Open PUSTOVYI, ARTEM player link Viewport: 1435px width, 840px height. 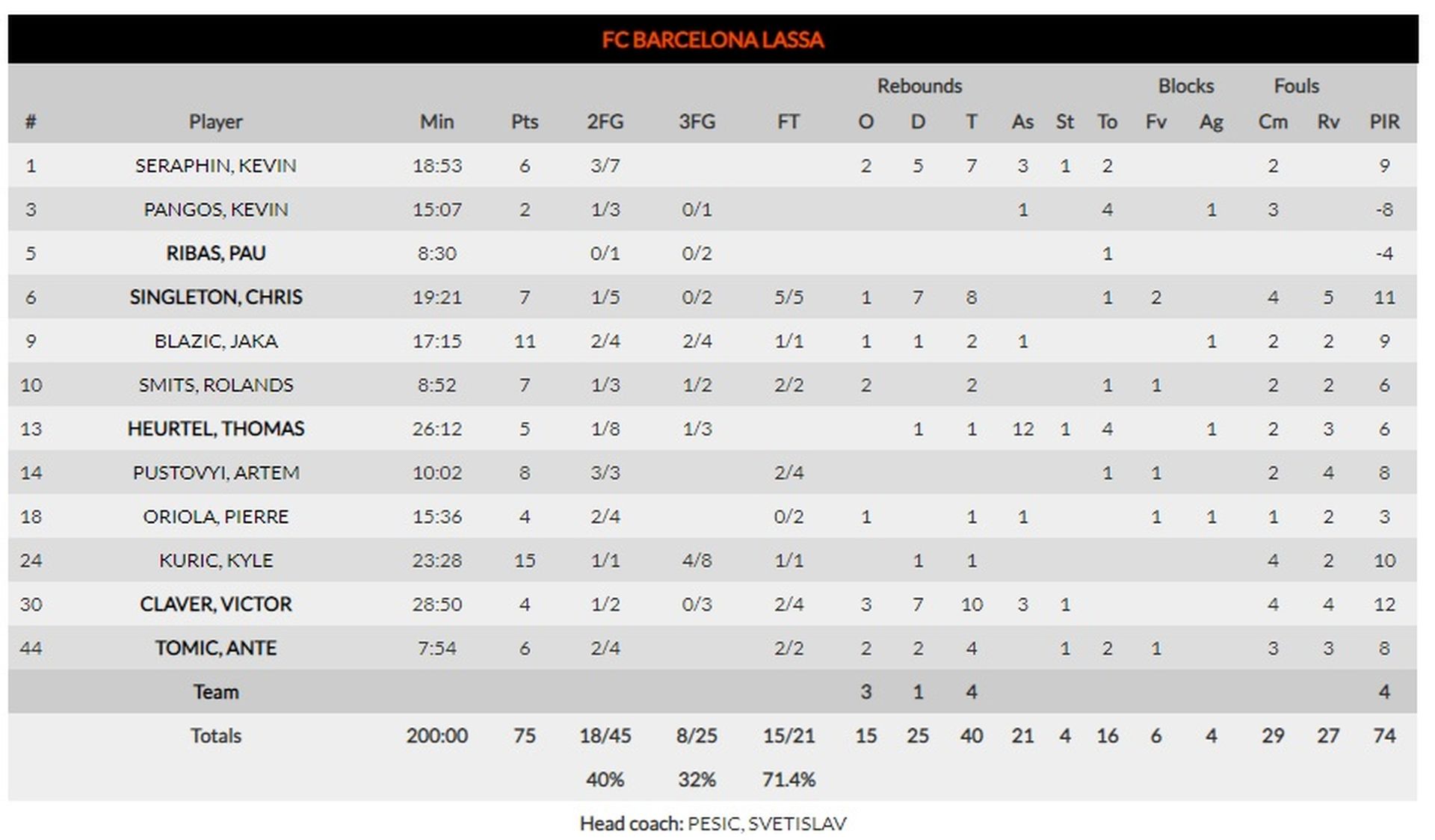point(215,472)
